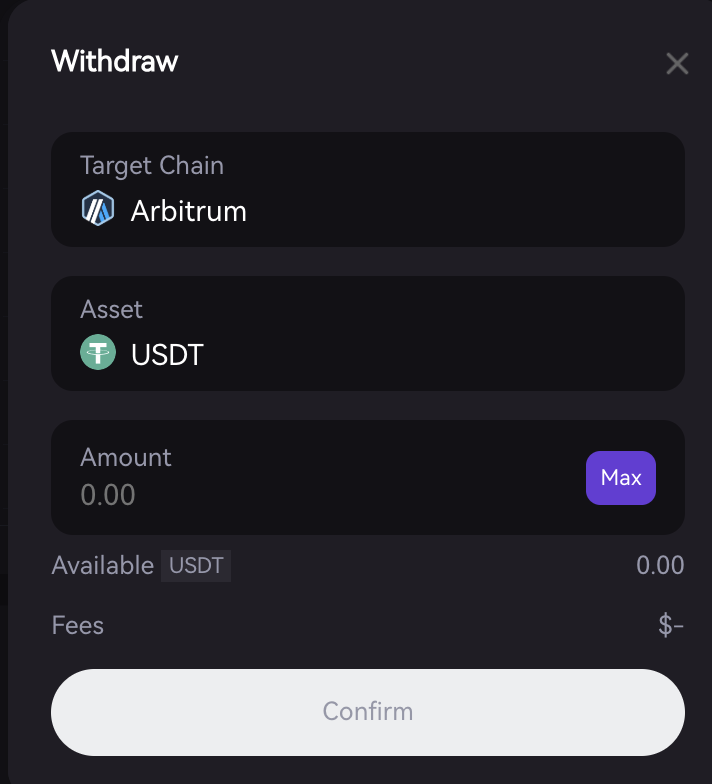Click the "Amount" label text
This screenshot has width=712, height=784.
(x=126, y=457)
